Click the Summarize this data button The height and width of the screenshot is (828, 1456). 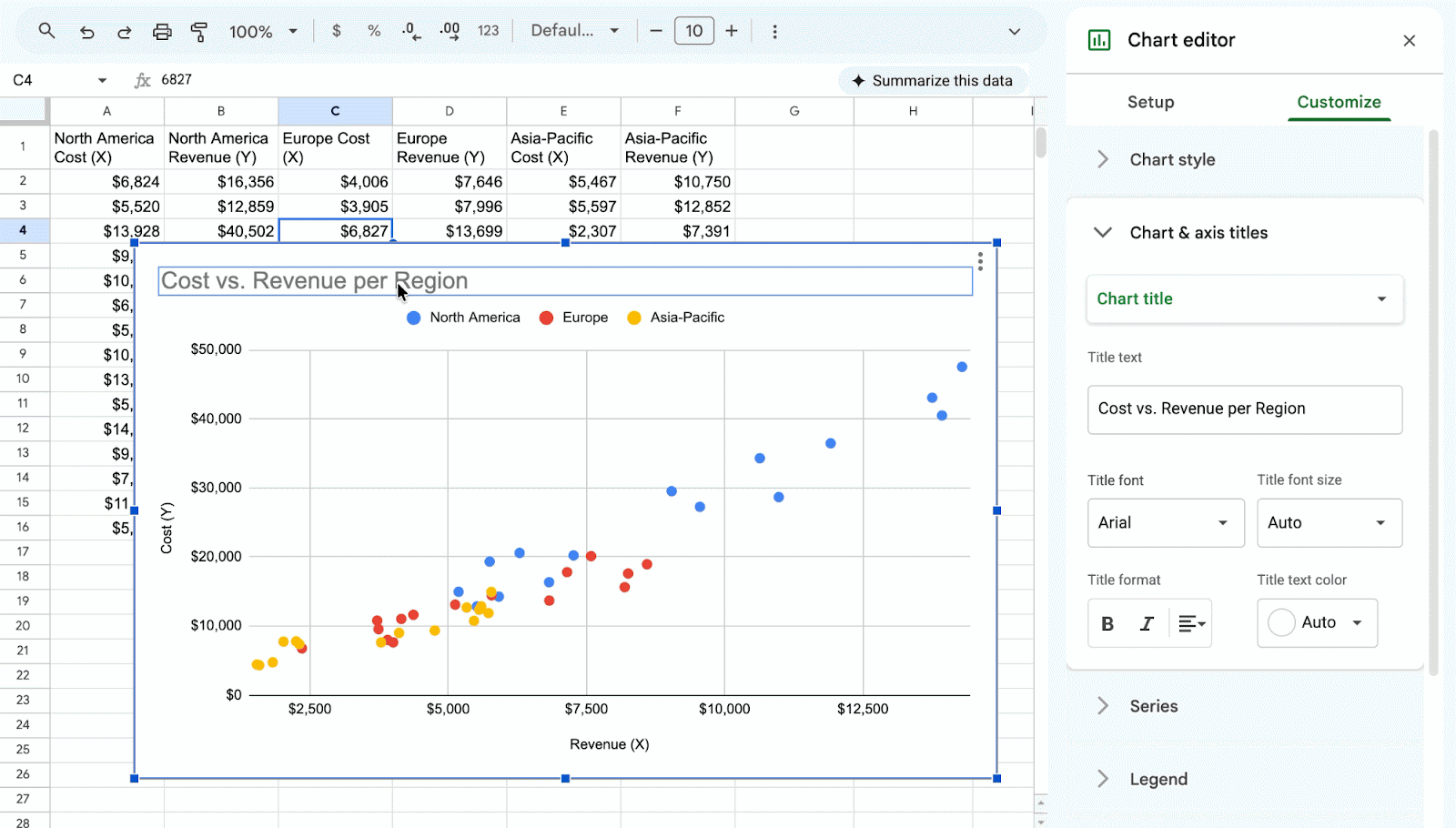[x=932, y=81]
